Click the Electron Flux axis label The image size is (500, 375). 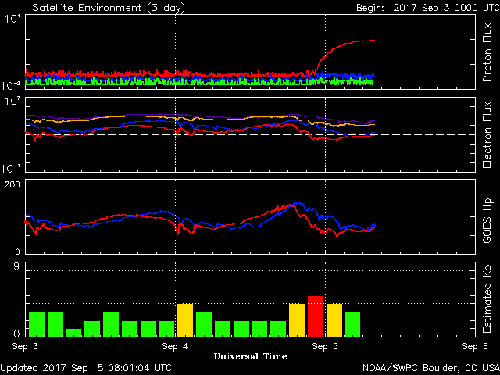[487, 135]
